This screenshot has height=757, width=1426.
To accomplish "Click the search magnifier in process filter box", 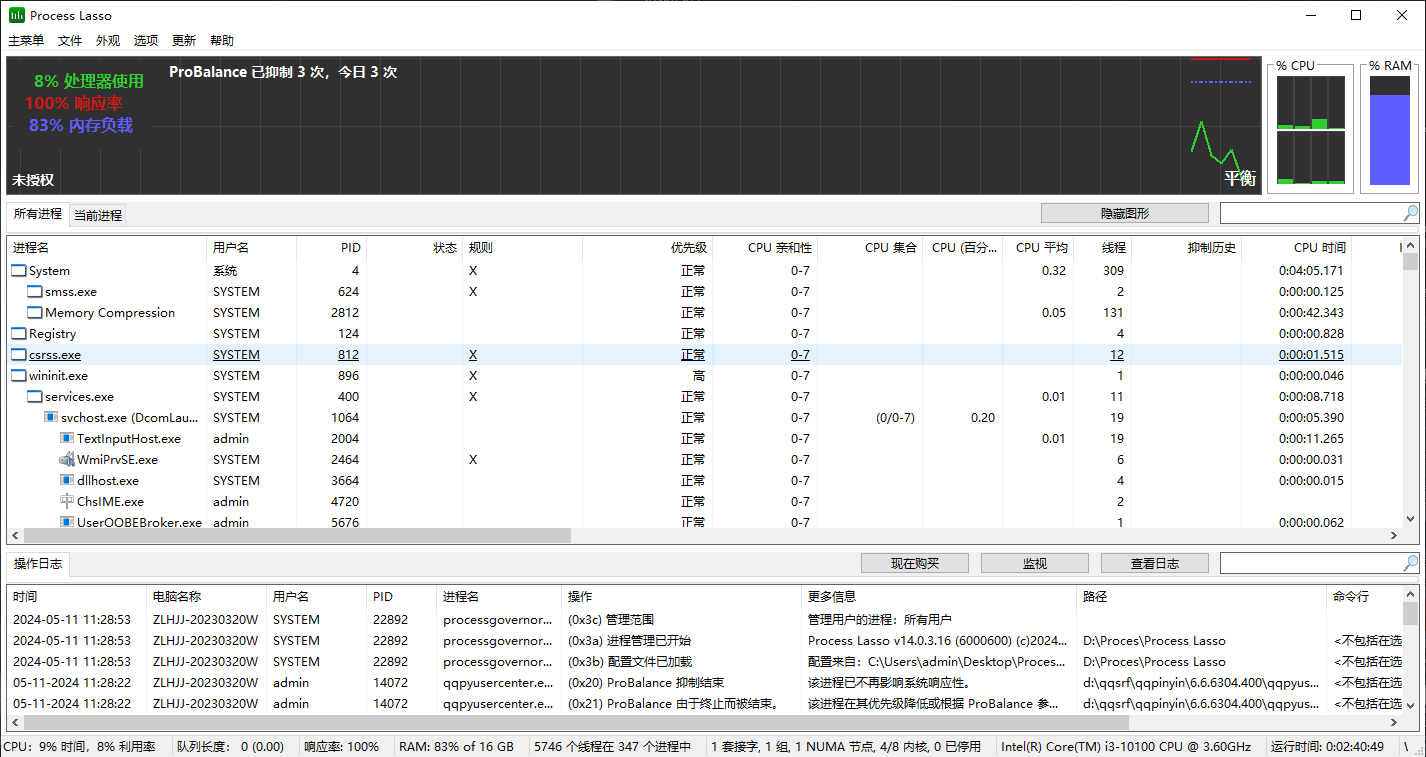I will click(1411, 212).
